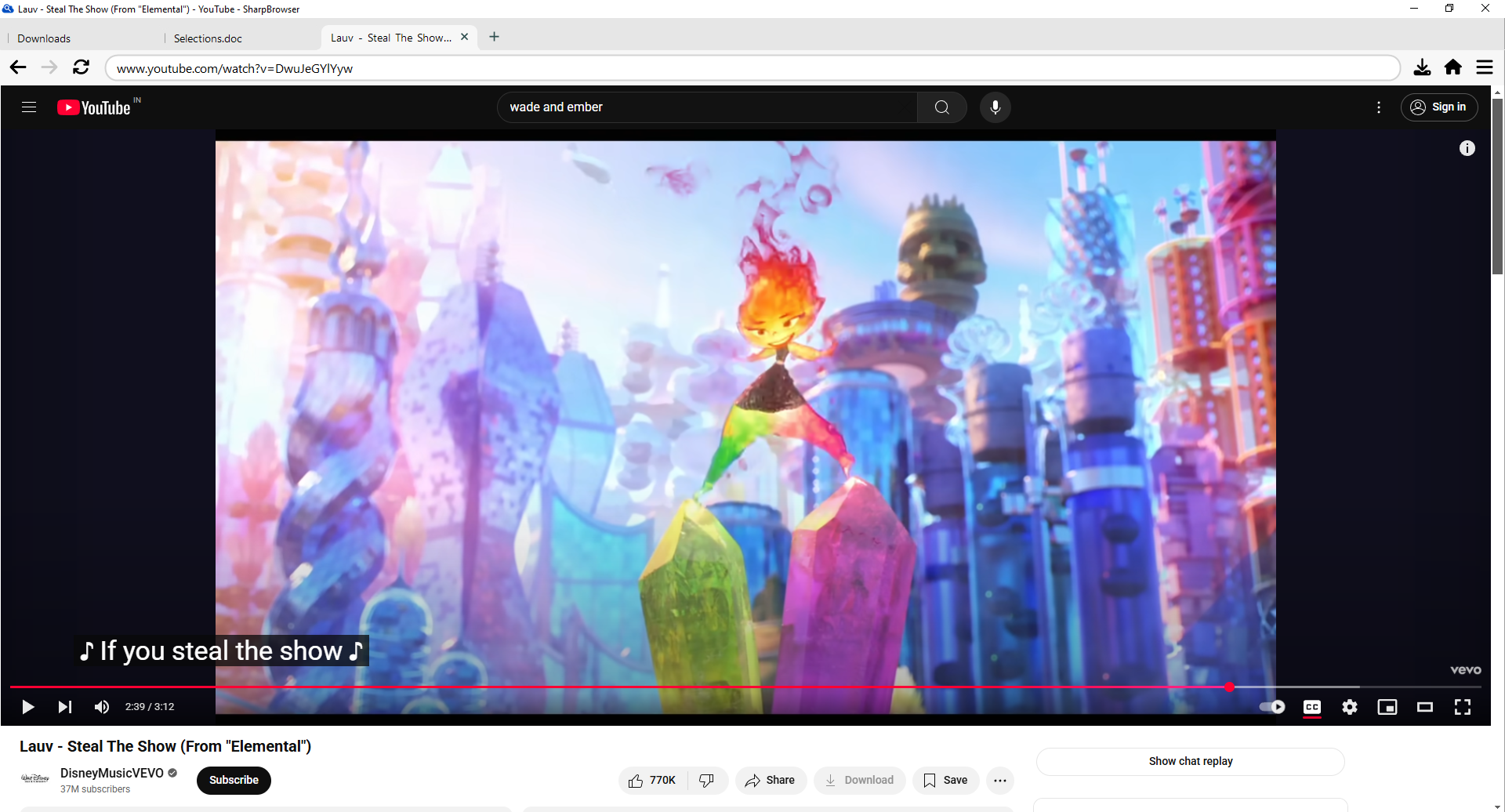Click the browser forward arrow
The height and width of the screenshot is (812, 1505).
(49, 67)
